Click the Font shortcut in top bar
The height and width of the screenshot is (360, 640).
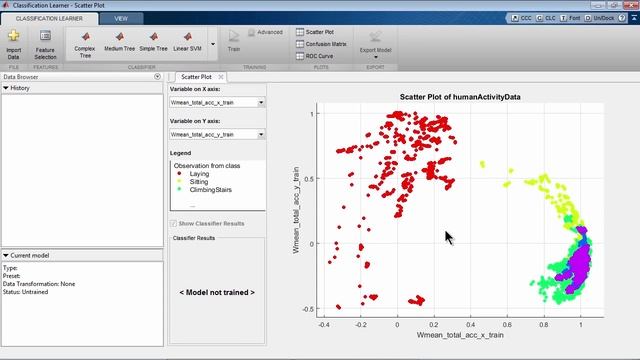click(570, 18)
